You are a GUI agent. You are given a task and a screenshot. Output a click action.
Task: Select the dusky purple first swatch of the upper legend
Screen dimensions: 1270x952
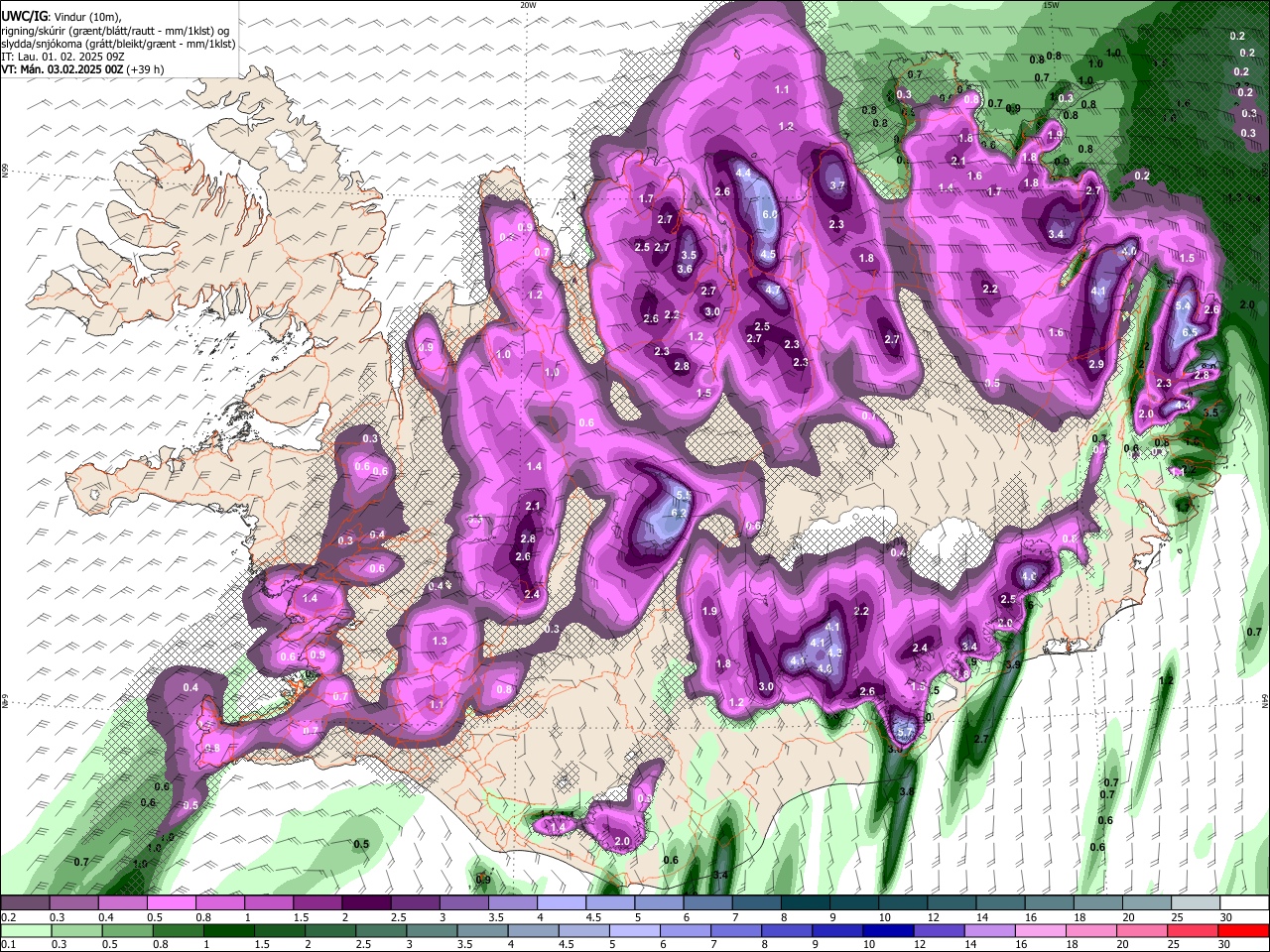pyautogui.click(x=26, y=902)
